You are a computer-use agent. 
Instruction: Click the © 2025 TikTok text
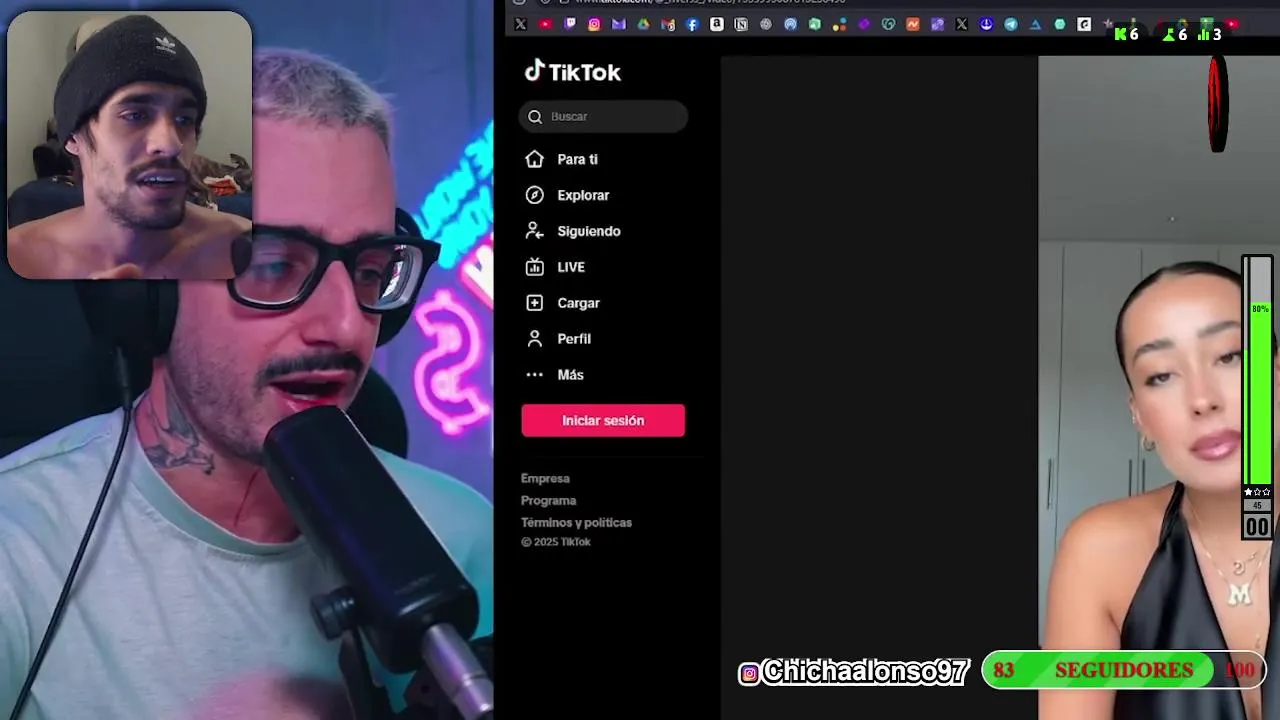(x=556, y=542)
